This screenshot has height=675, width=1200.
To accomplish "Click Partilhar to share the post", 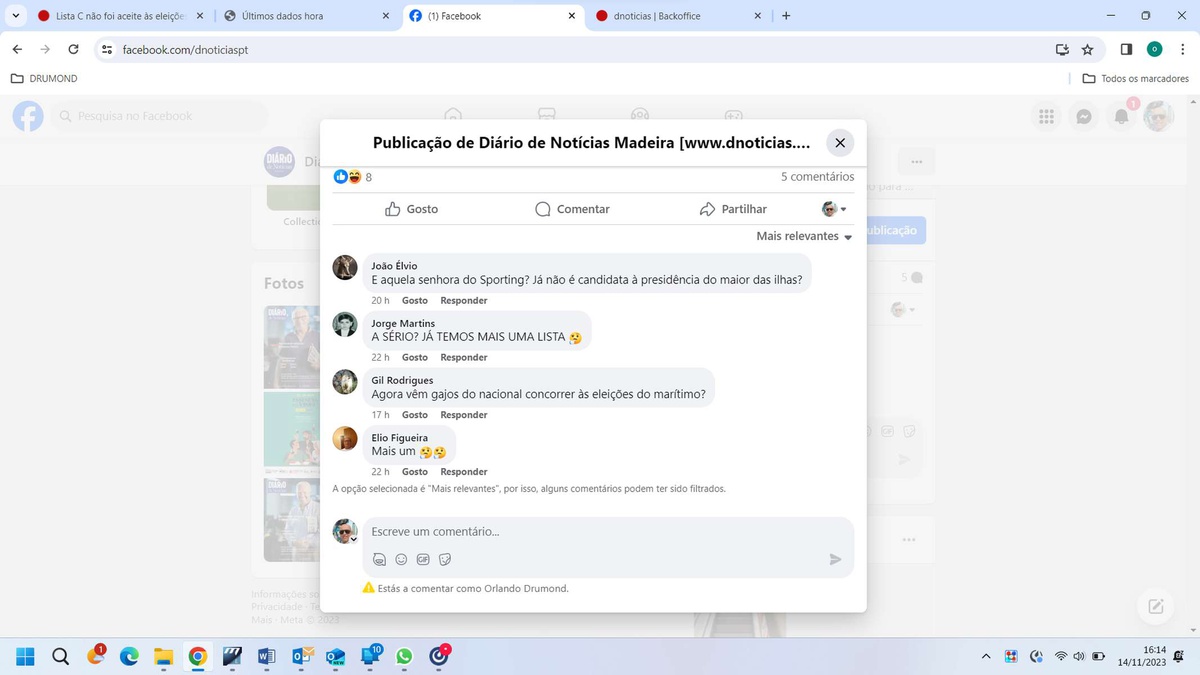I will (733, 209).
